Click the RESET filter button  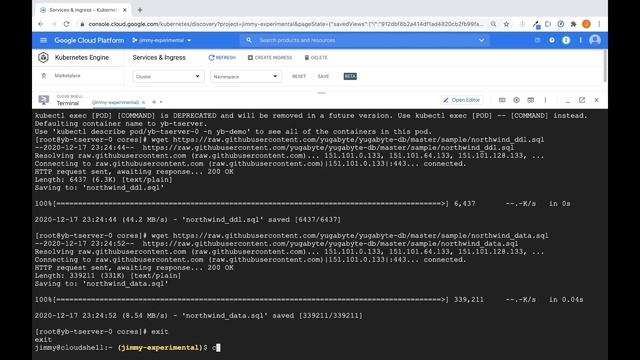point(299,76)
